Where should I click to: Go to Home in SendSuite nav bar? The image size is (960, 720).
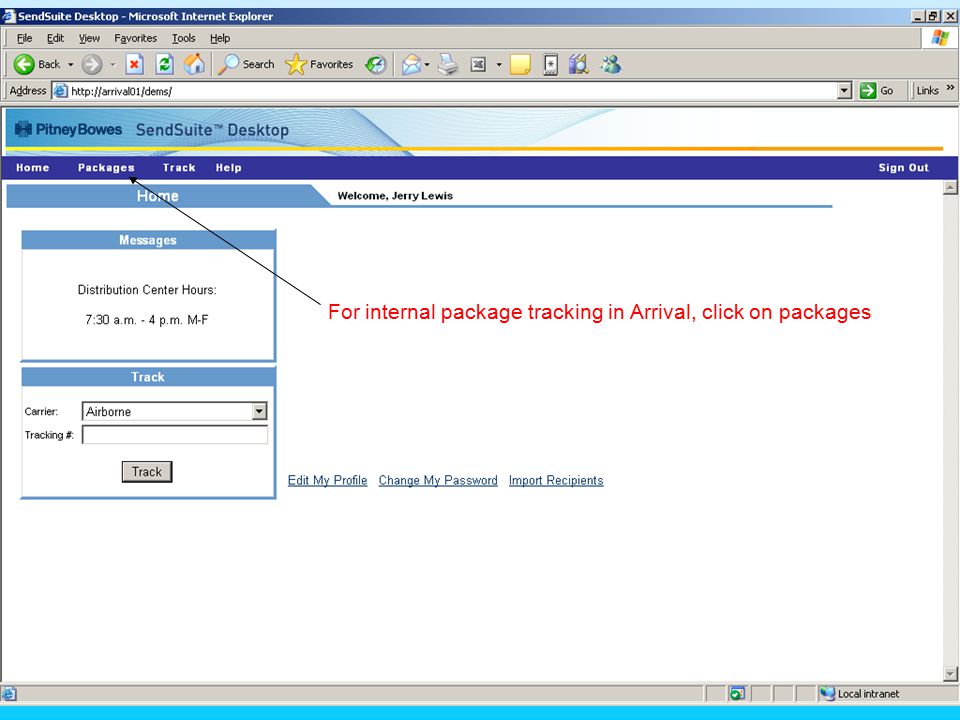(x=32, y=168)
